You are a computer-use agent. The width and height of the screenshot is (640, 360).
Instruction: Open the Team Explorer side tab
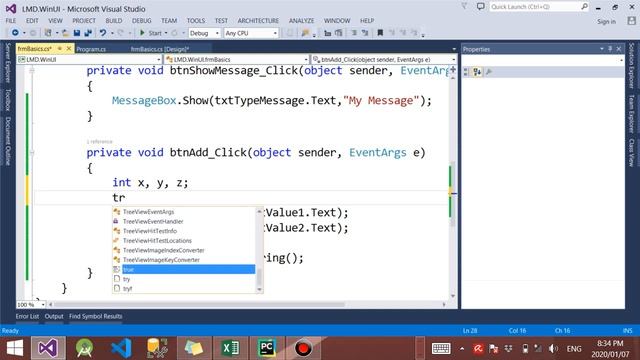pos(631,114)
